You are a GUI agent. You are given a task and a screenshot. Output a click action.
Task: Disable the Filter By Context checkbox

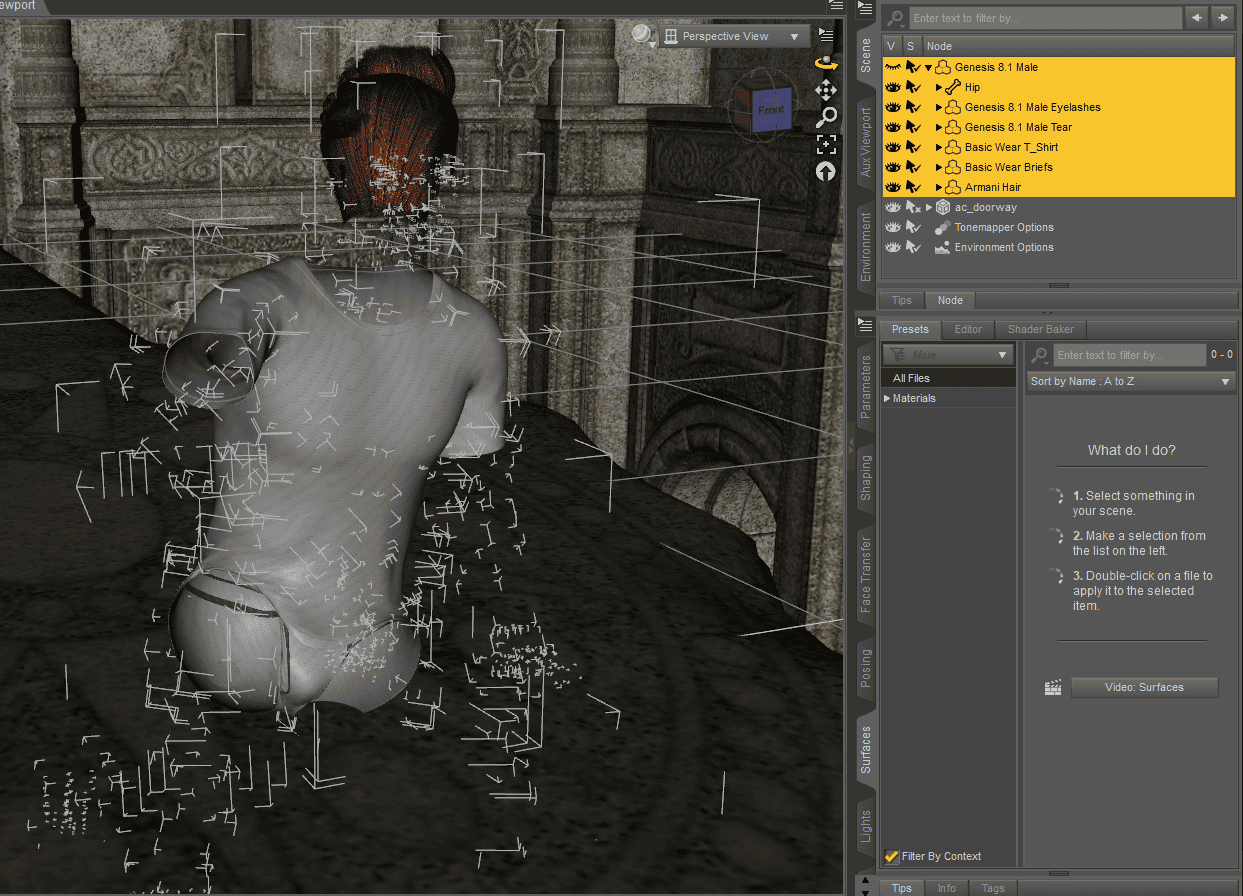click(x=891, y=856)
